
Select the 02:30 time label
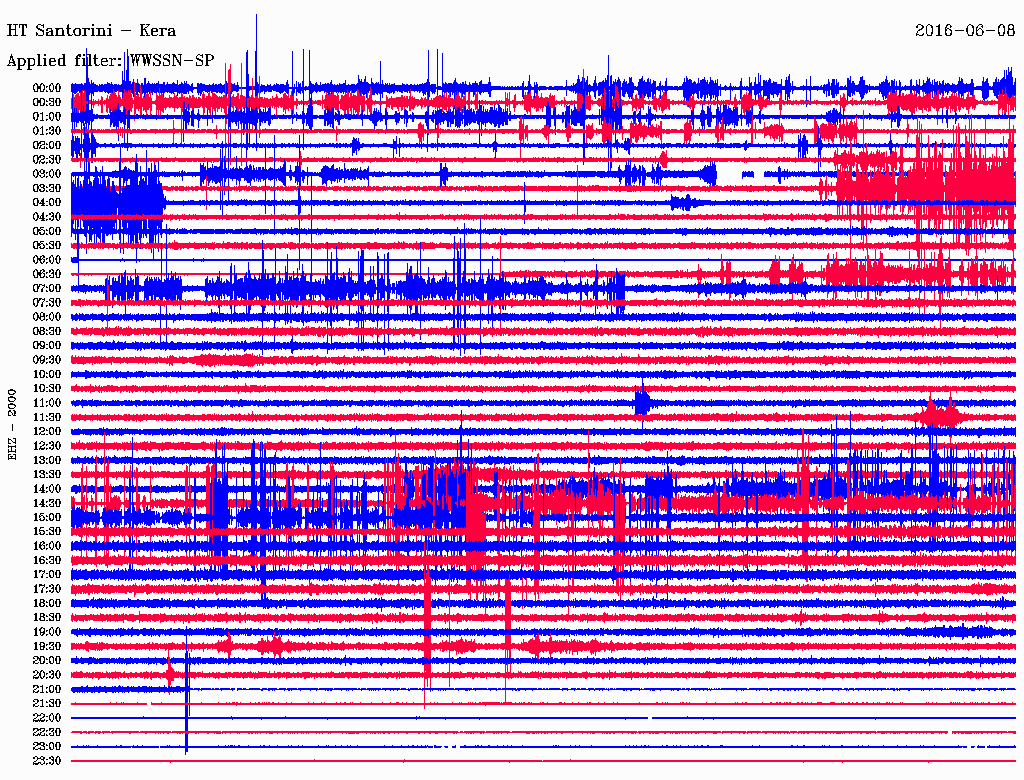tap(47, 159)
